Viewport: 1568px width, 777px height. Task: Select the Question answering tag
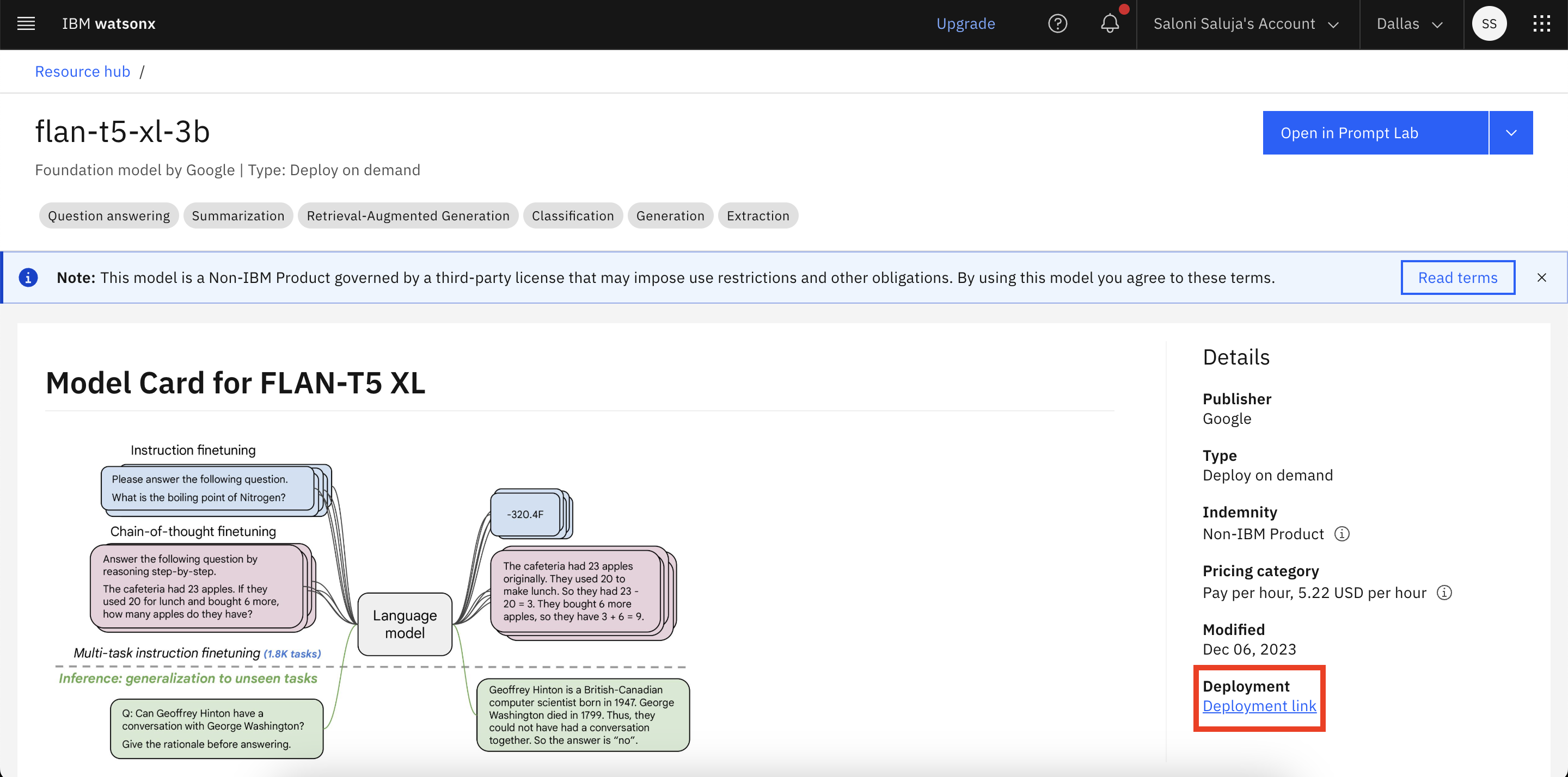109,215
